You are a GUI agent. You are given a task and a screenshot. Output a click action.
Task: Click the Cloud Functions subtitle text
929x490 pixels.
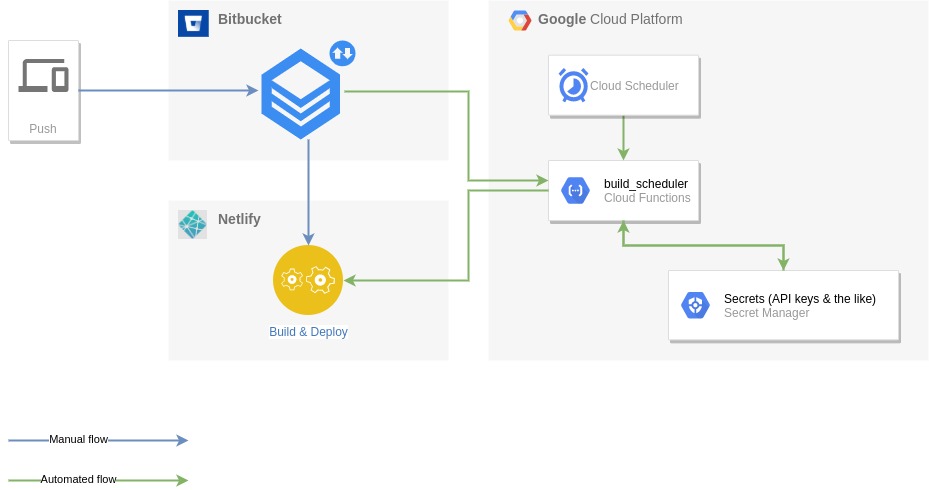pyautogui.click(x=647, y=198)
